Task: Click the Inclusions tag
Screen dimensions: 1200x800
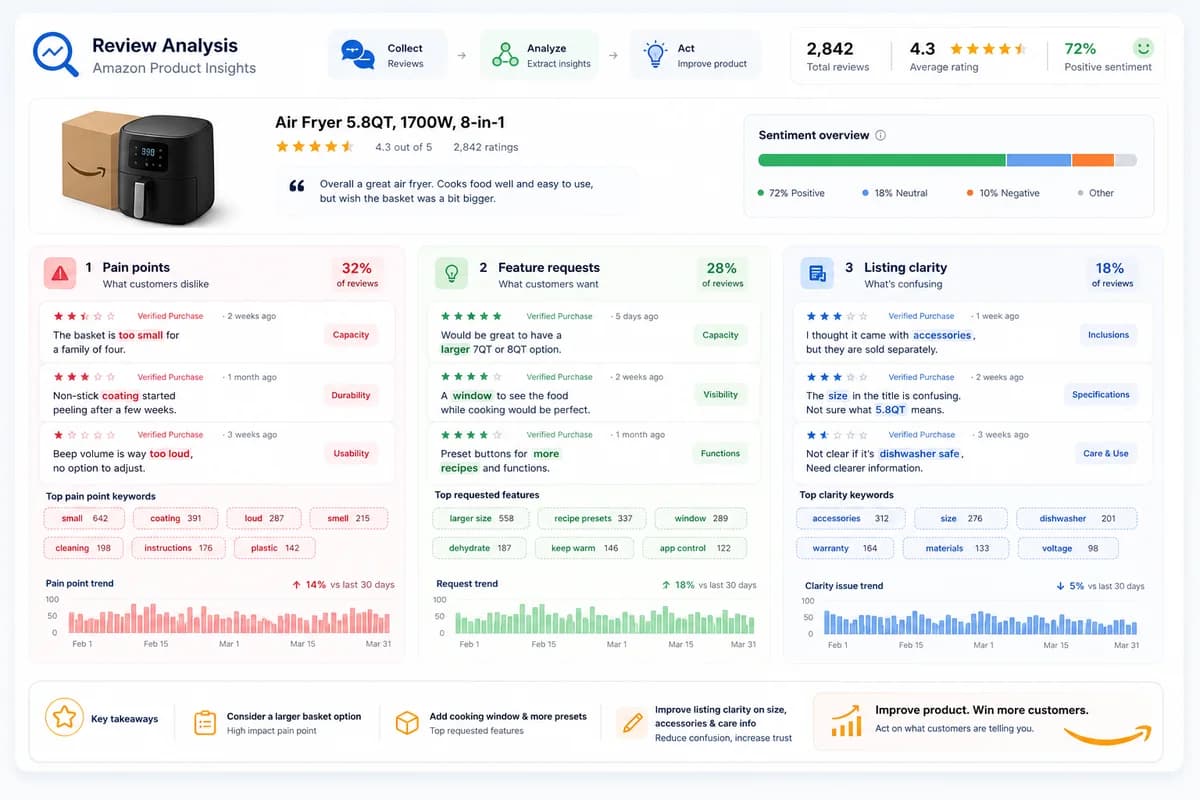Action: click(x=1108, y=335)
